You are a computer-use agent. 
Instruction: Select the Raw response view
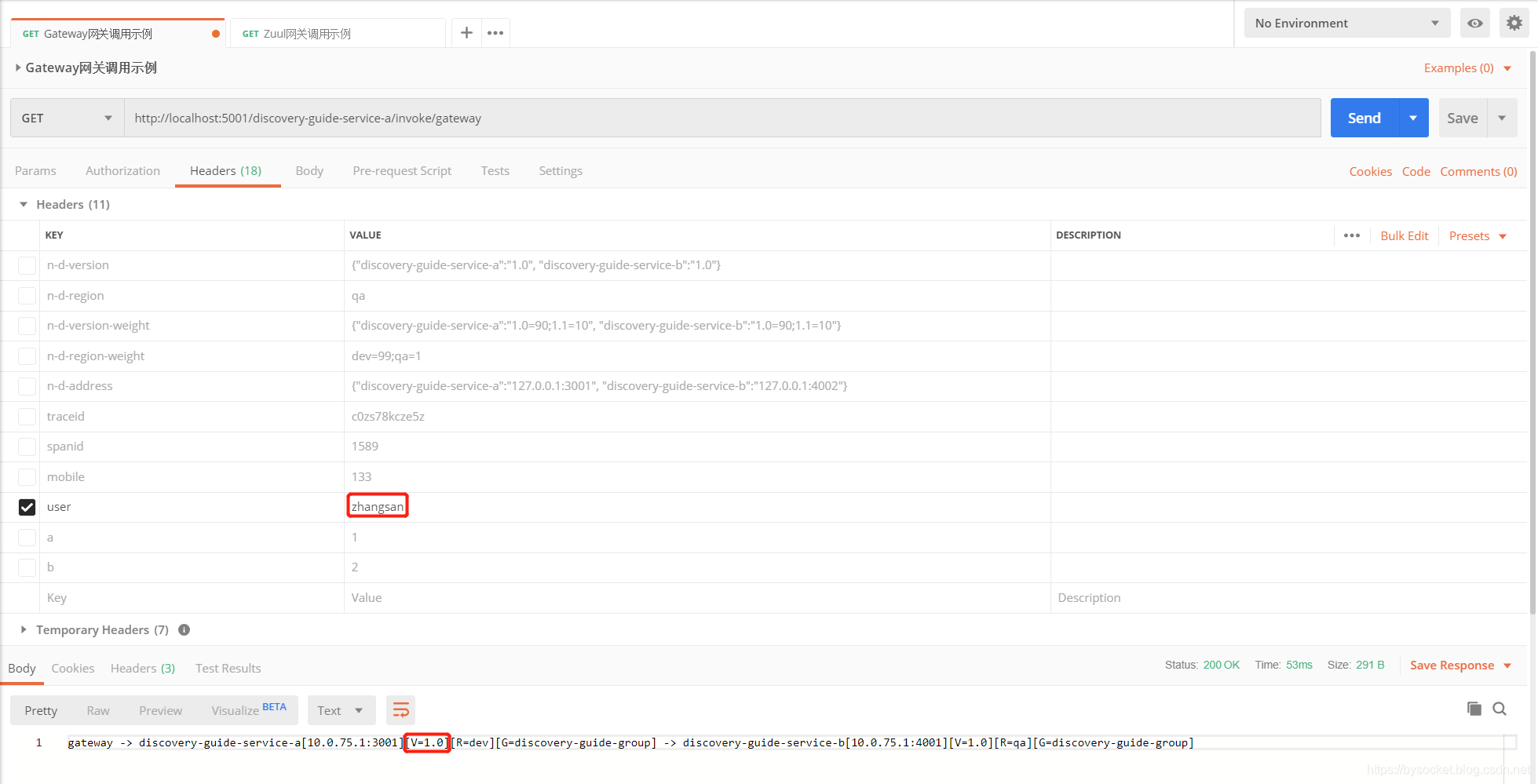coord(98,710)
